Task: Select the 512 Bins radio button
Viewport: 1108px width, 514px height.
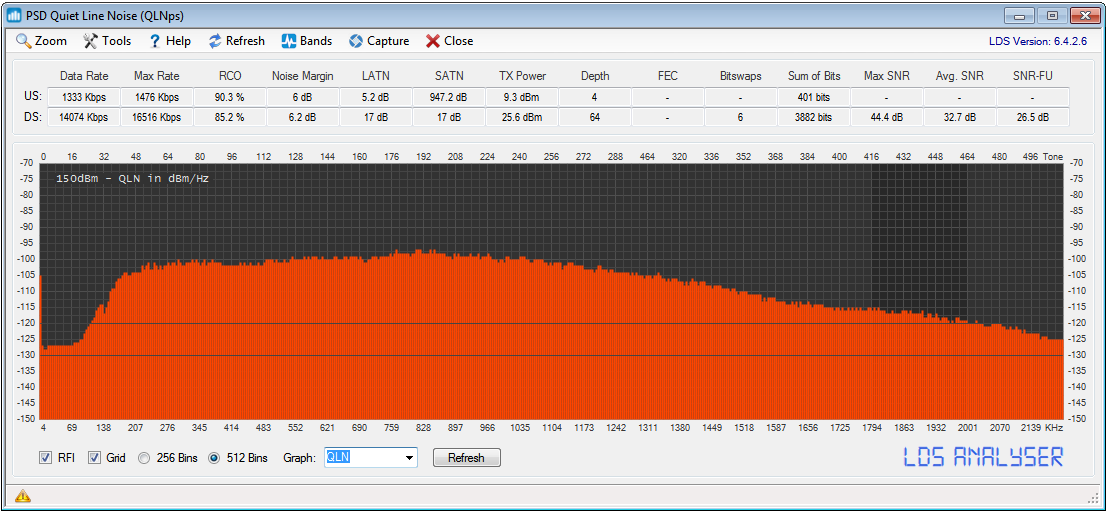Action: click(214, 458)
